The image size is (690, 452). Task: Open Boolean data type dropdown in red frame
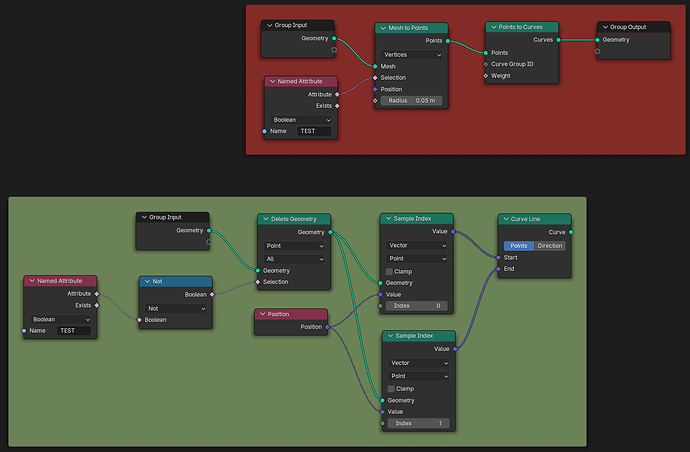coord(301,120)
